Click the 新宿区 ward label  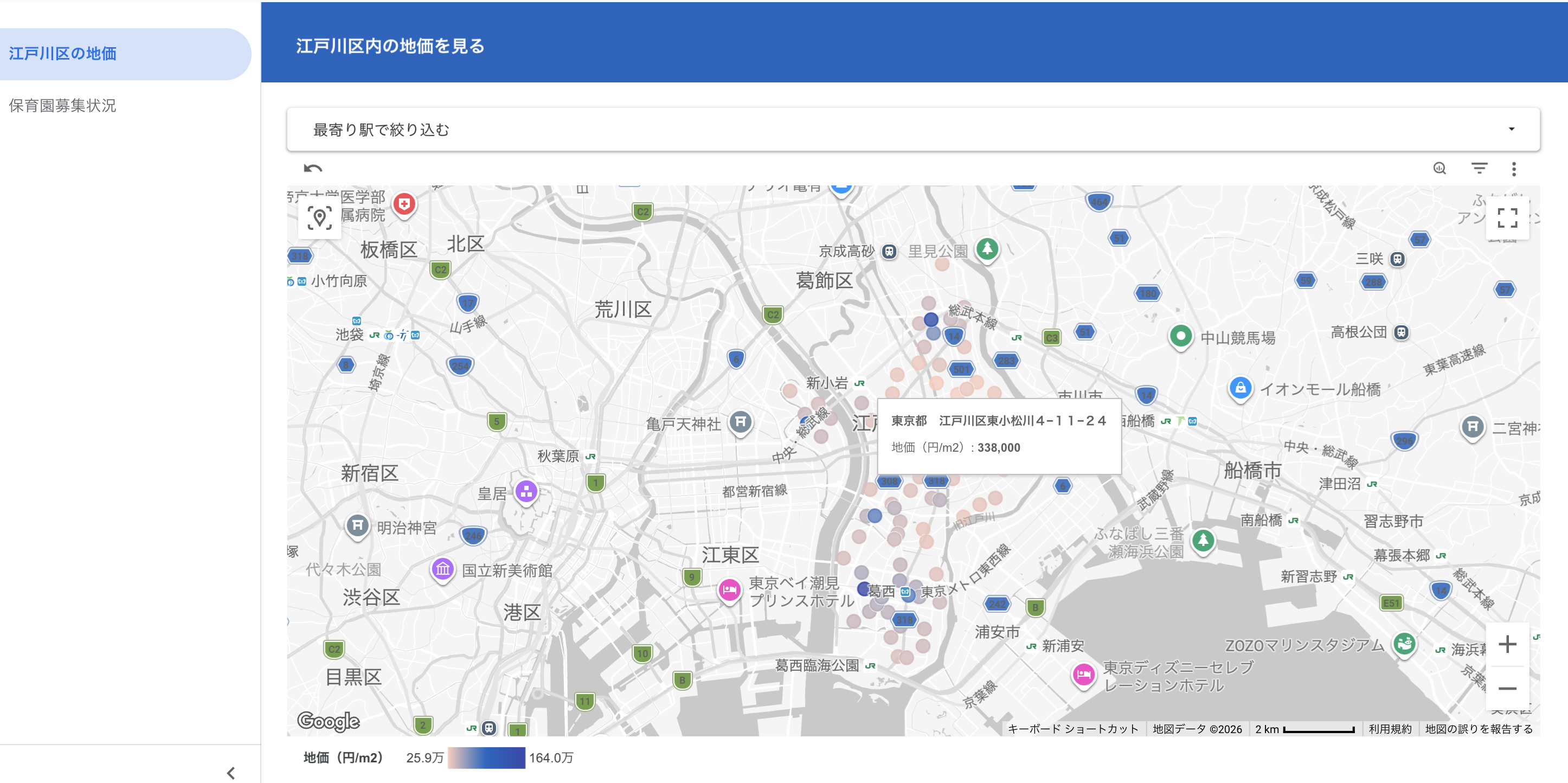(x=369, y=473)
